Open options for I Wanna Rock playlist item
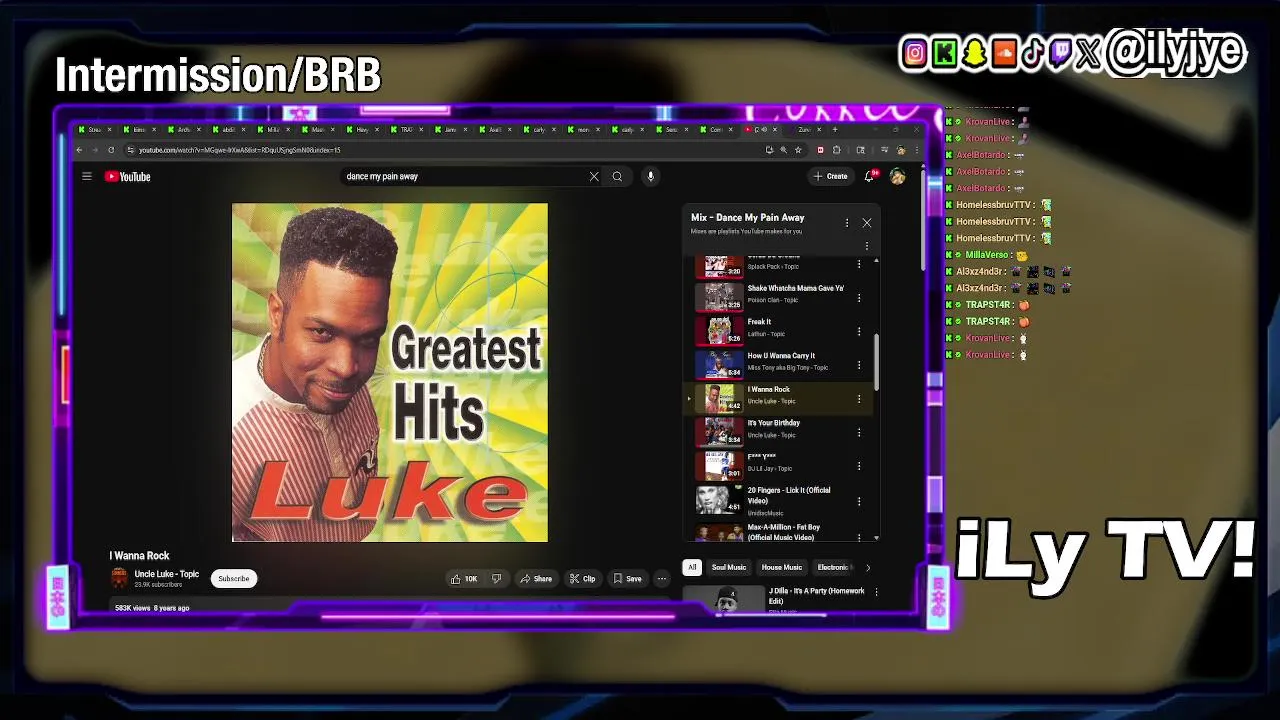This screenshot has width=1280, height=720. click(x=859, y=399)
